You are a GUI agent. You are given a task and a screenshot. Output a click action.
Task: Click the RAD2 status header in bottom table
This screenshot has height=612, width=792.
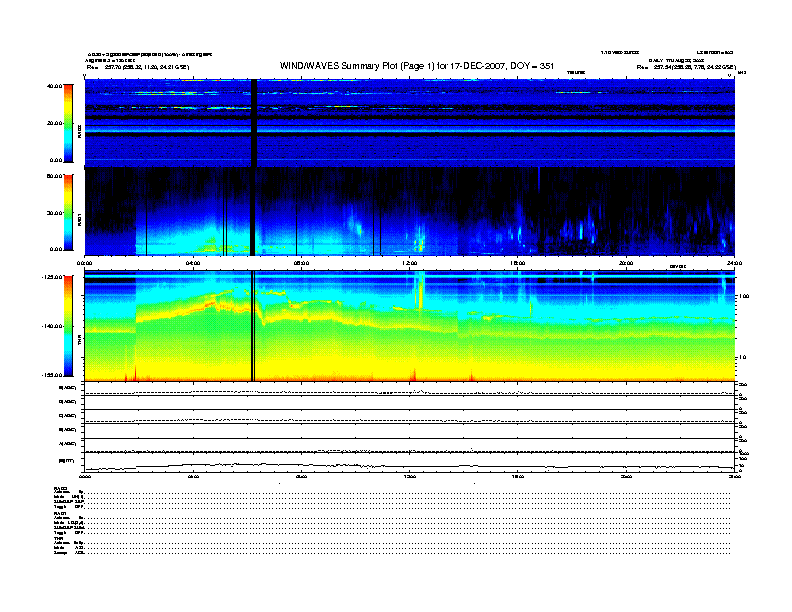(61, 488)
